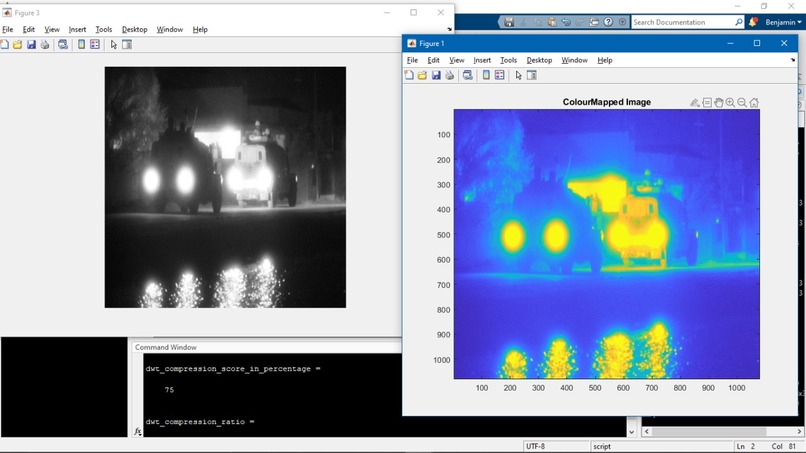Click Print Figure icon in Figure 1 toolbar

450,76
